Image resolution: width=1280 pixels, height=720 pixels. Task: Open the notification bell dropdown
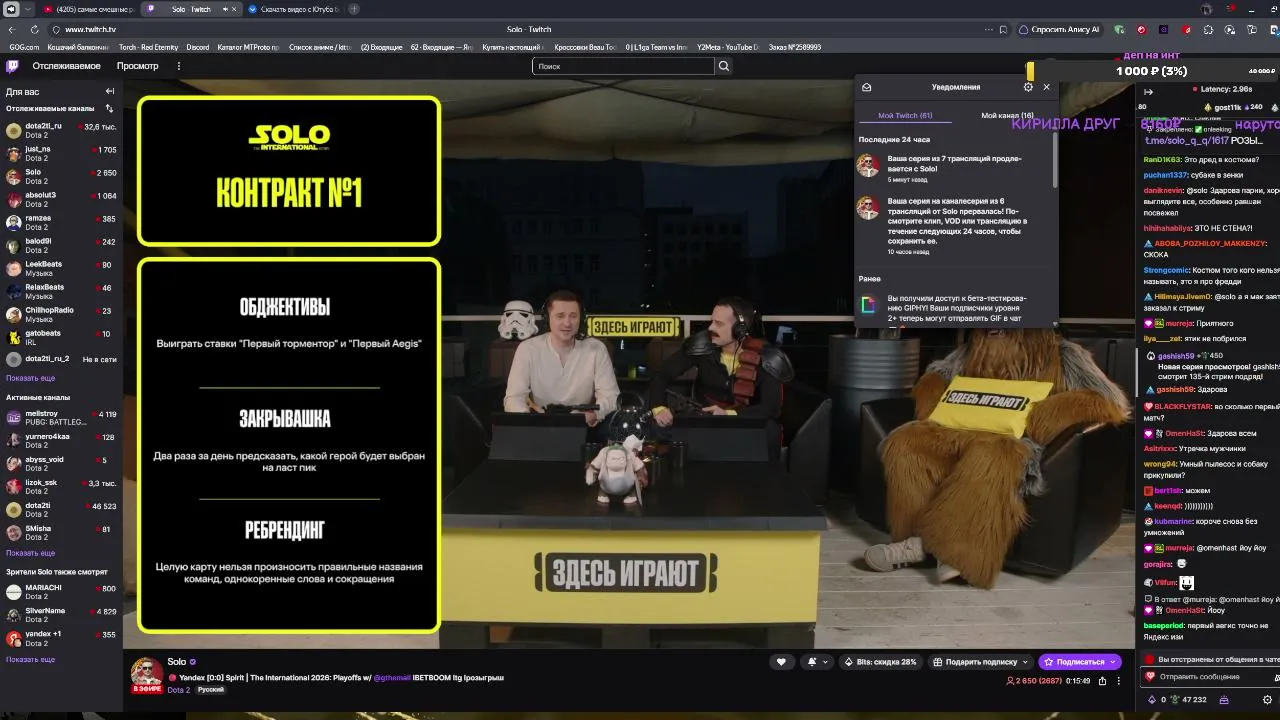(x=817, y=661)
